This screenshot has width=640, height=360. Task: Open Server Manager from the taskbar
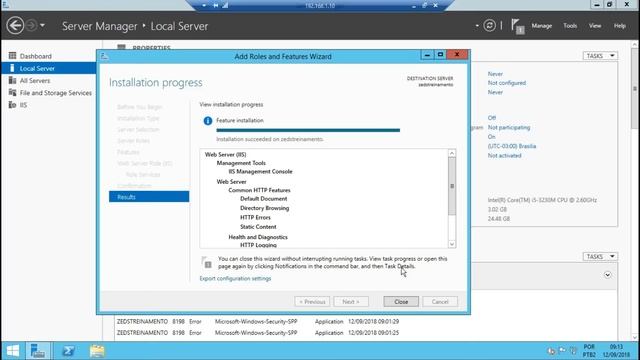click(38, 351)
